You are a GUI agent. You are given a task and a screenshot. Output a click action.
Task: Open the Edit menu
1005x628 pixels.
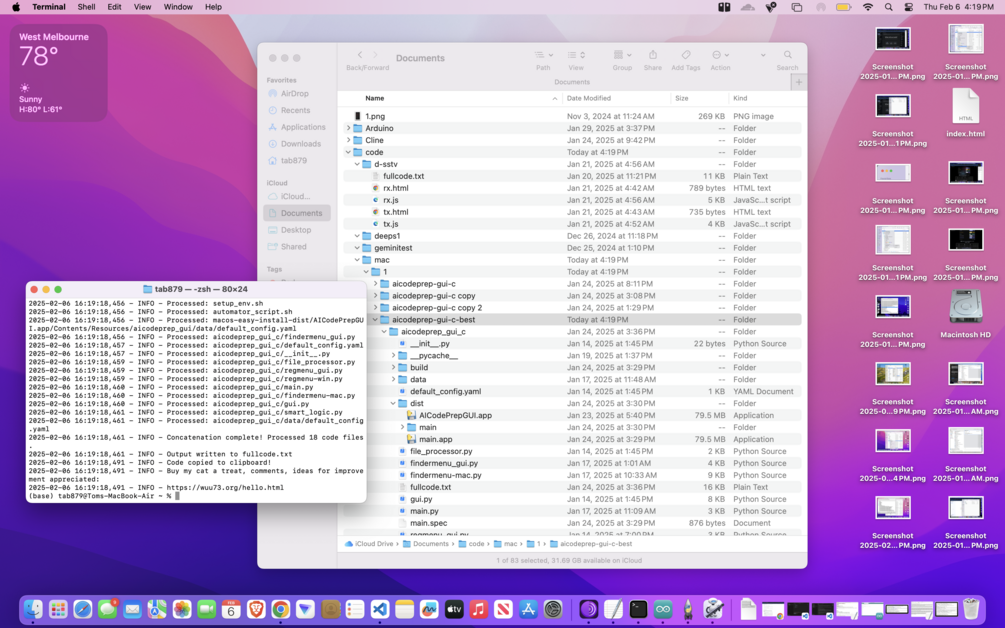coord(114,7)
